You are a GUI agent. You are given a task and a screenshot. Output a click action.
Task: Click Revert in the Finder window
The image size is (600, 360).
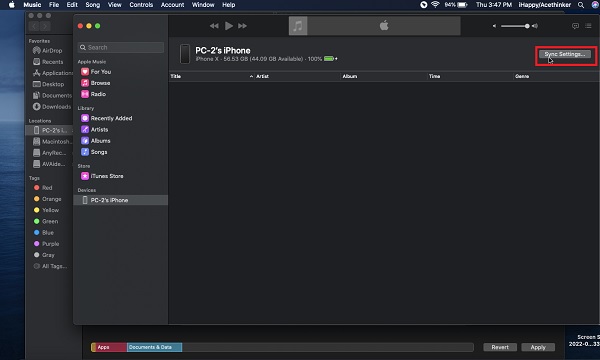click(x=500, y=347)
